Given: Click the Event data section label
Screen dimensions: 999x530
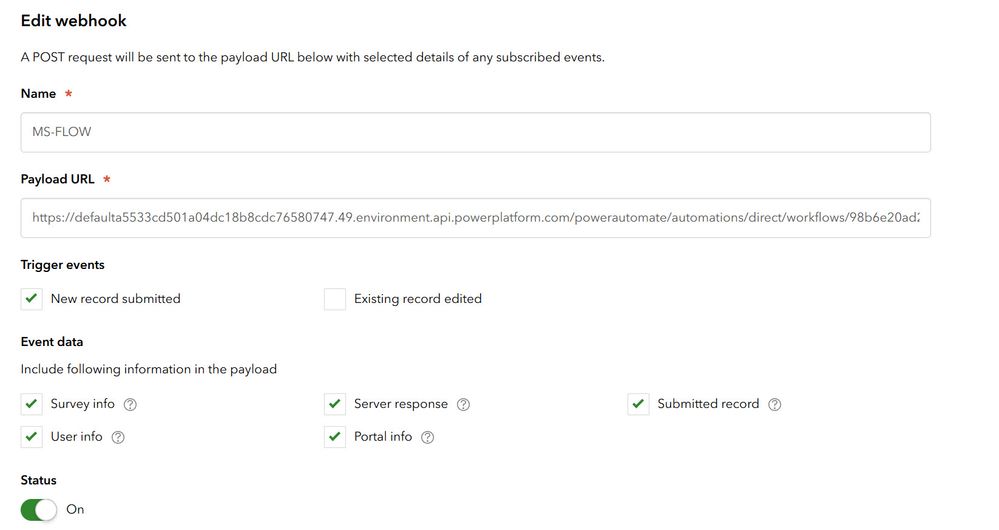Looking at the screenshot, I should [x=52, y=342].
